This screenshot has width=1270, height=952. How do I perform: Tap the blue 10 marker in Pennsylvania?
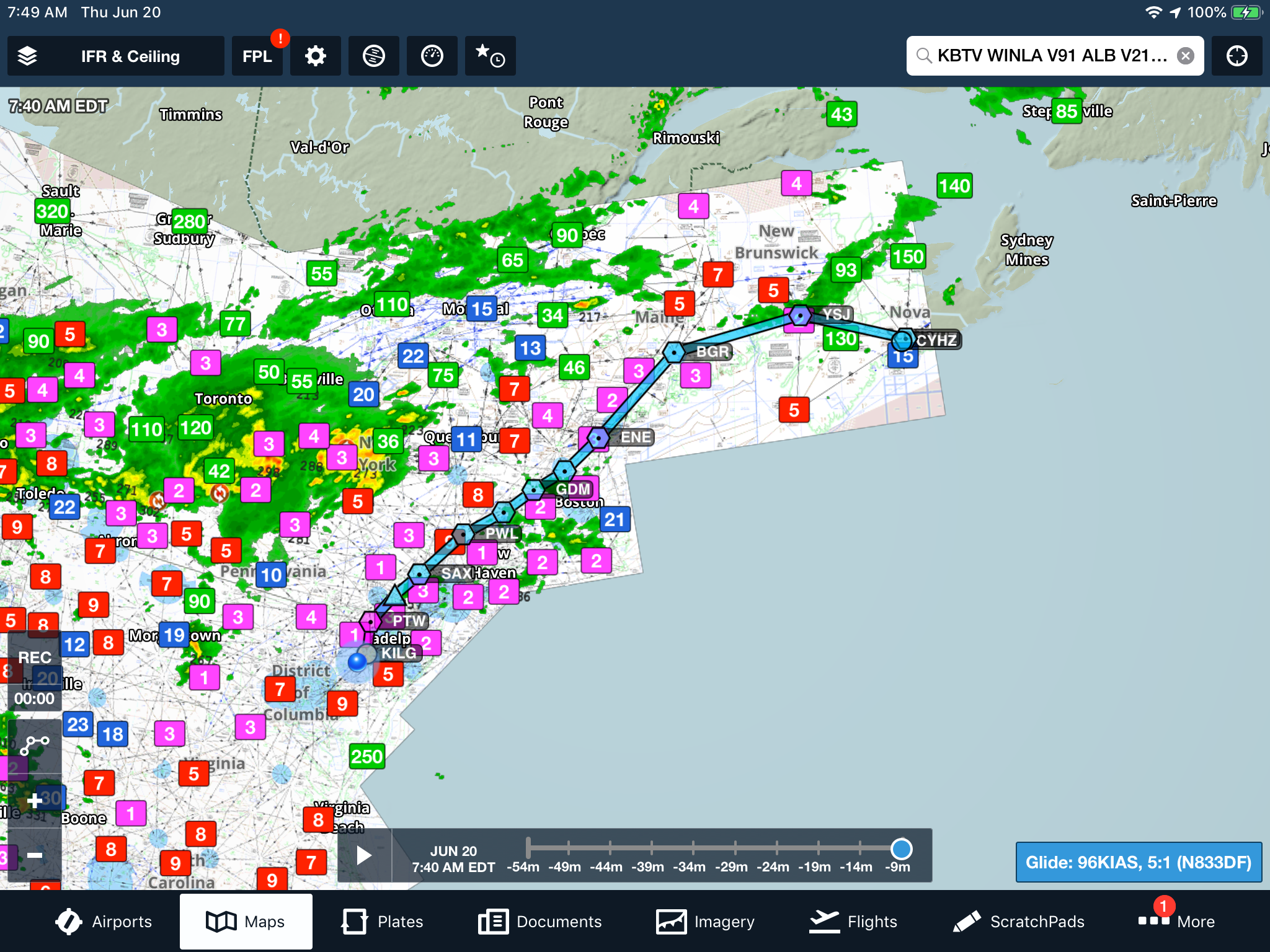pos(271,575)
